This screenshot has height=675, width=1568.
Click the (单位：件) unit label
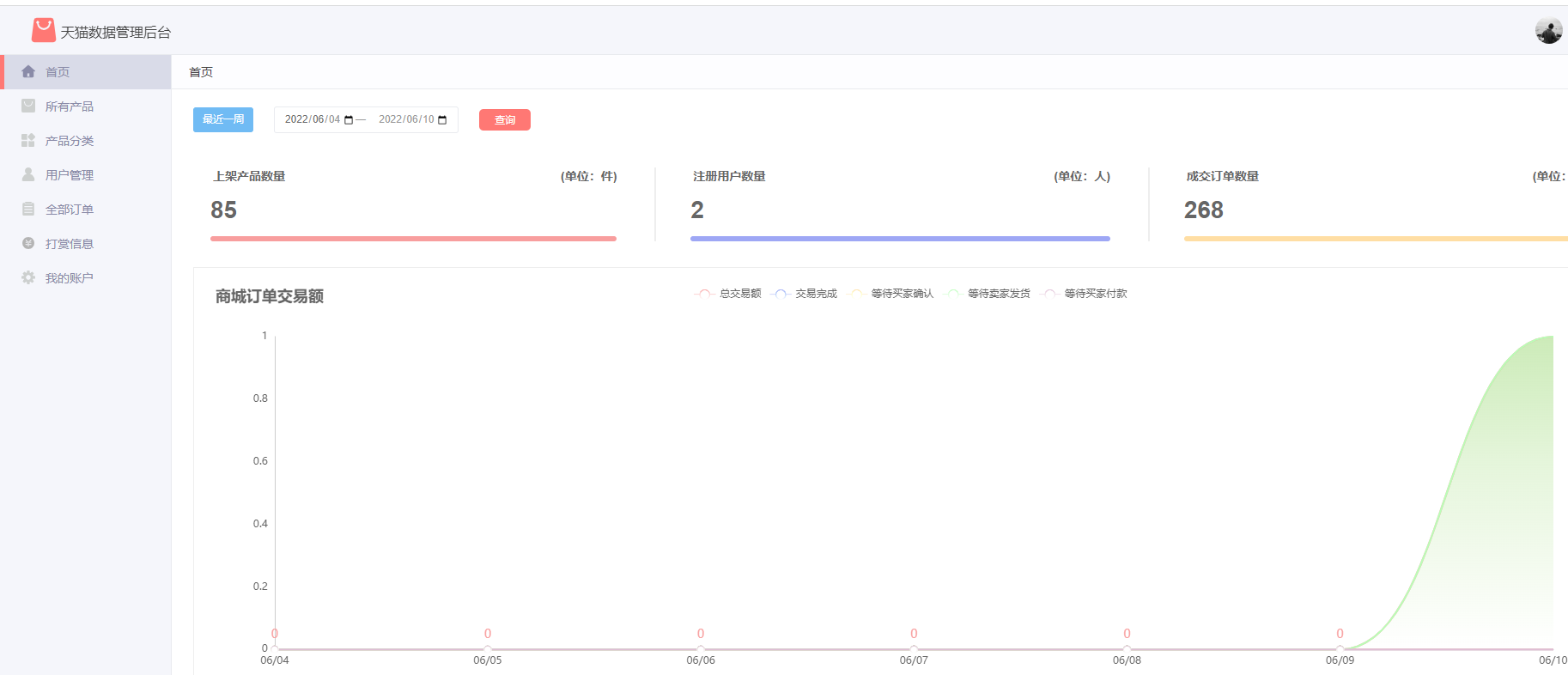(589, 176)
